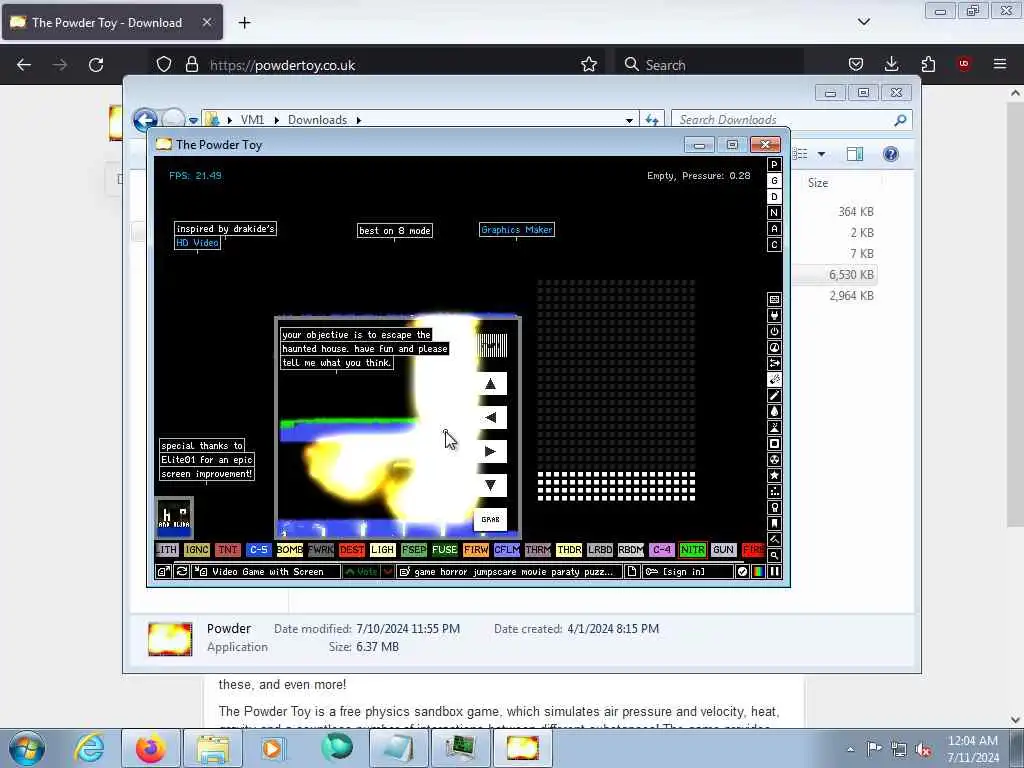Open the Liquids element menu

point(774,411)
